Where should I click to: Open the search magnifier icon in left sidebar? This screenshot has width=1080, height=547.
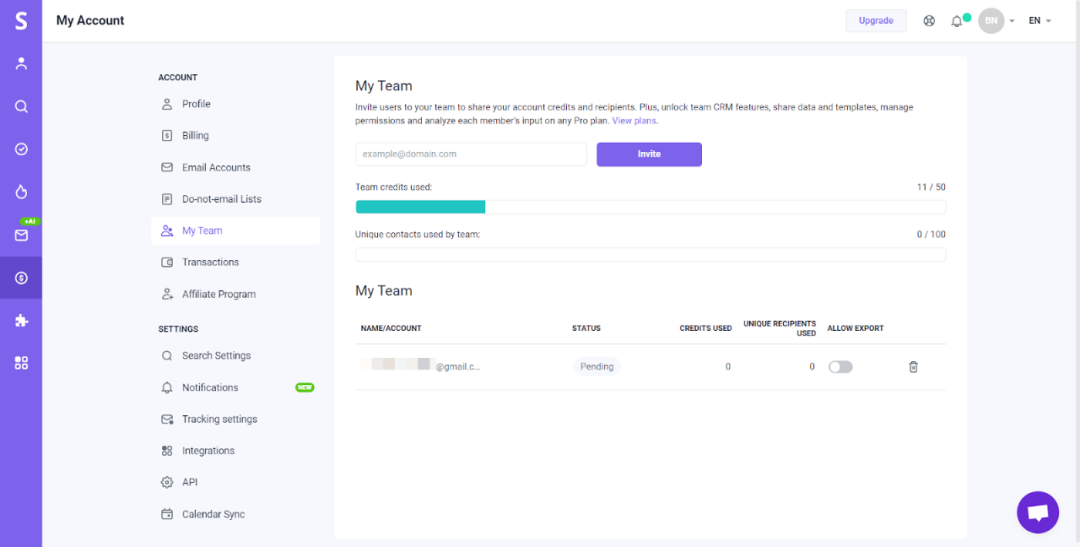tap(21, 107)
